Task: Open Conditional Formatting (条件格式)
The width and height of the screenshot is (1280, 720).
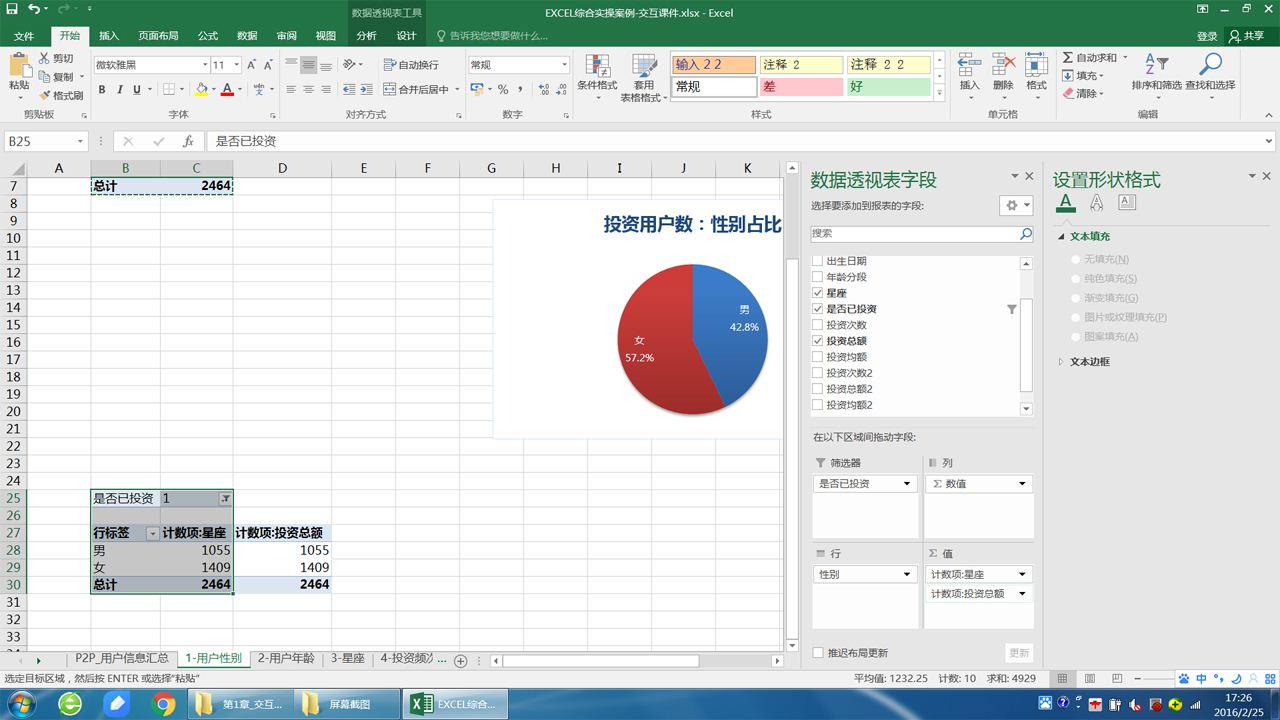Action: click(597, 76)
